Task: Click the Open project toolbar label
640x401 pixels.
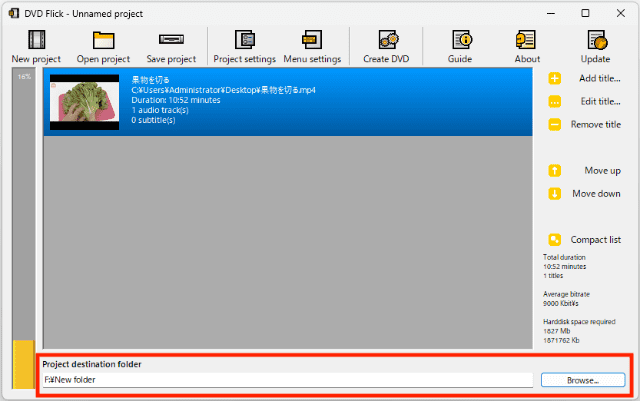Action: pyautogui.click(x=103, y=59)
